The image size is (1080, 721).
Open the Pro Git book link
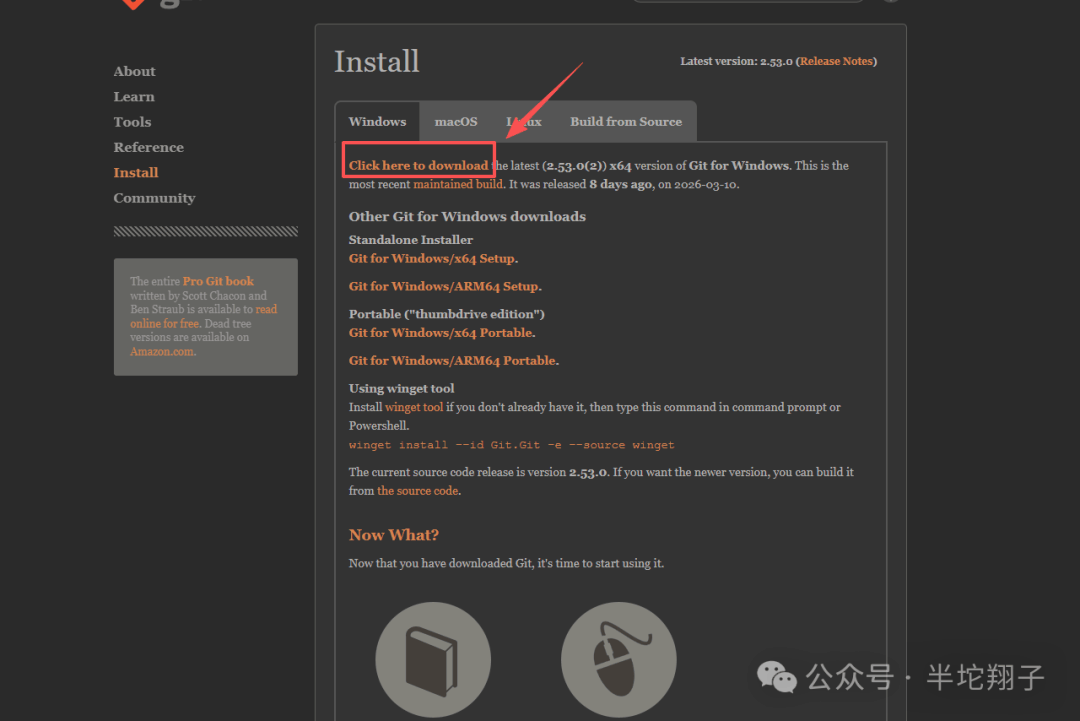click(218, 281)
